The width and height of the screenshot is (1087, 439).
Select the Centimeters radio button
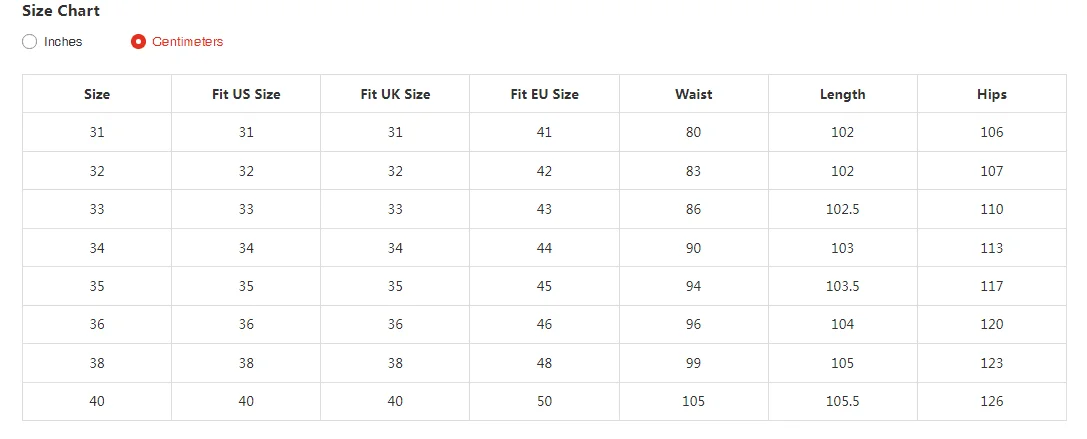click(139, 42)
